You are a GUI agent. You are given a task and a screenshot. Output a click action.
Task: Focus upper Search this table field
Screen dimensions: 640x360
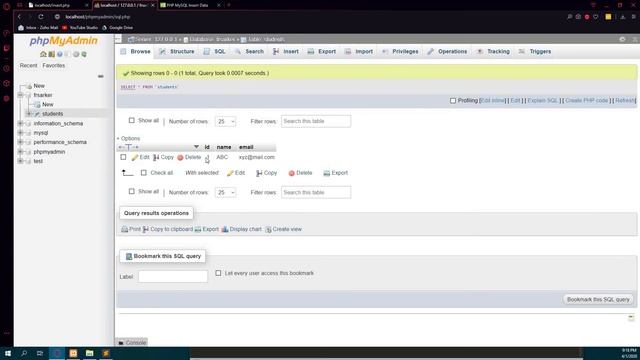316,121
